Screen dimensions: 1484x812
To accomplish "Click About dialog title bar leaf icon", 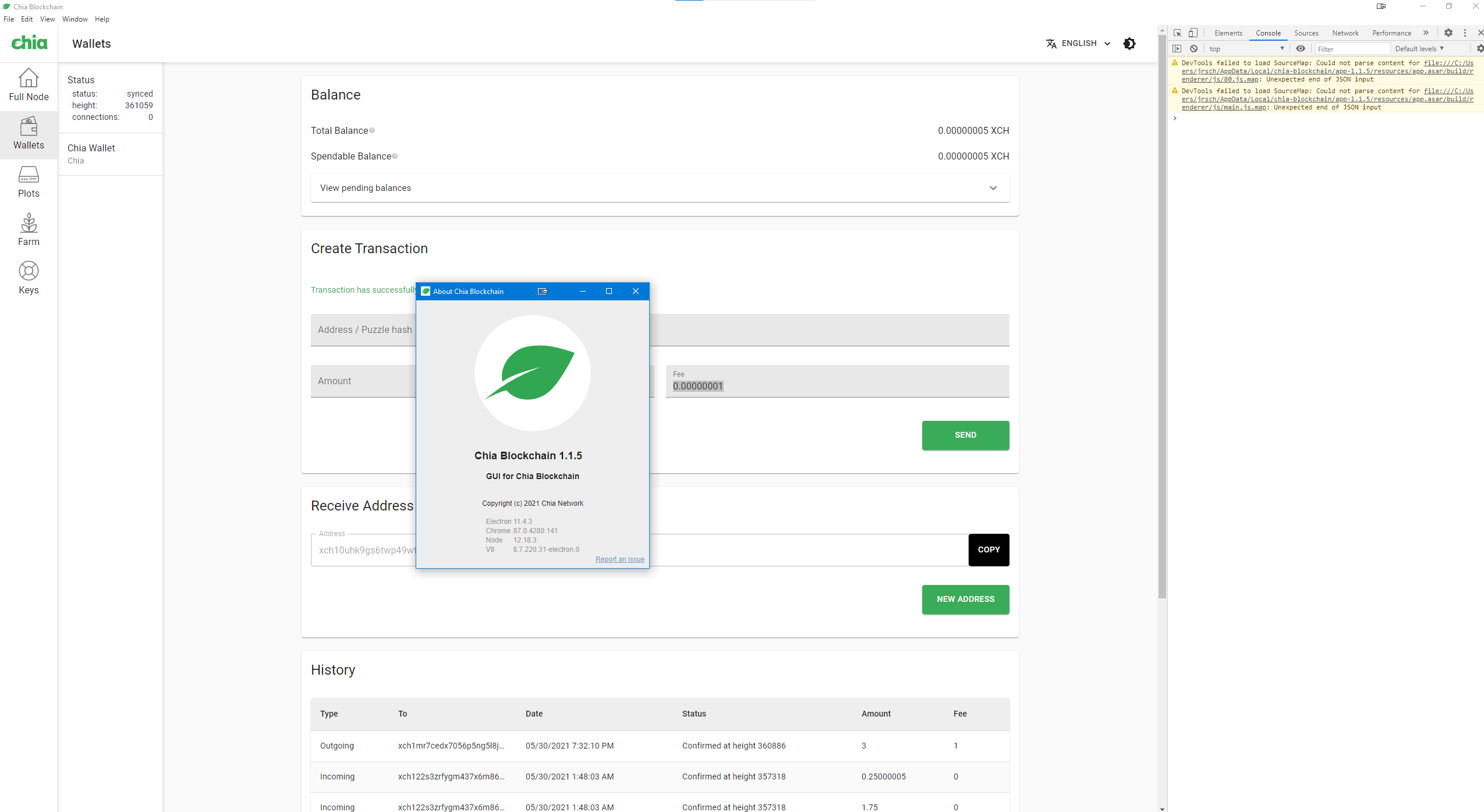I will [x=426, y=291].
